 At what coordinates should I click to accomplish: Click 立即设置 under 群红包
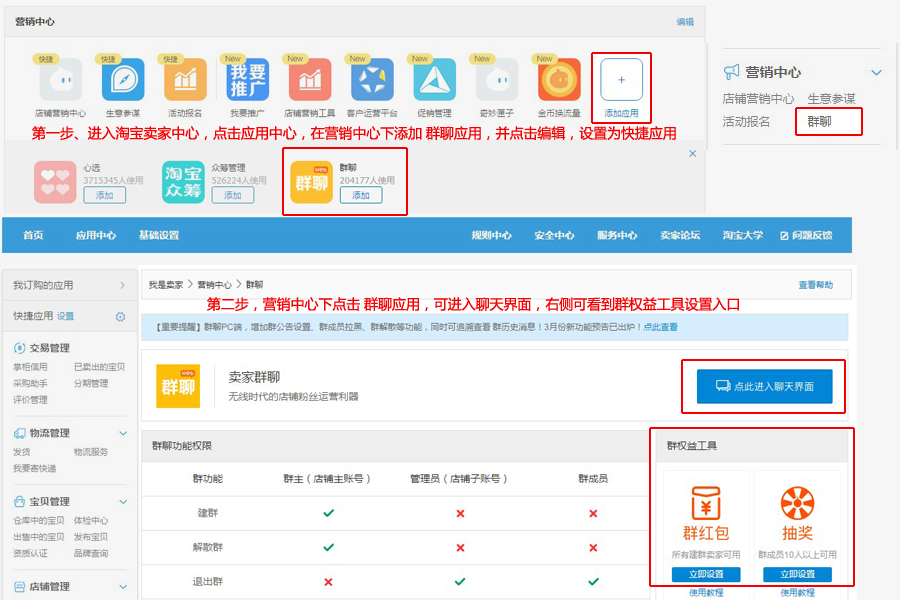(706, 574)
